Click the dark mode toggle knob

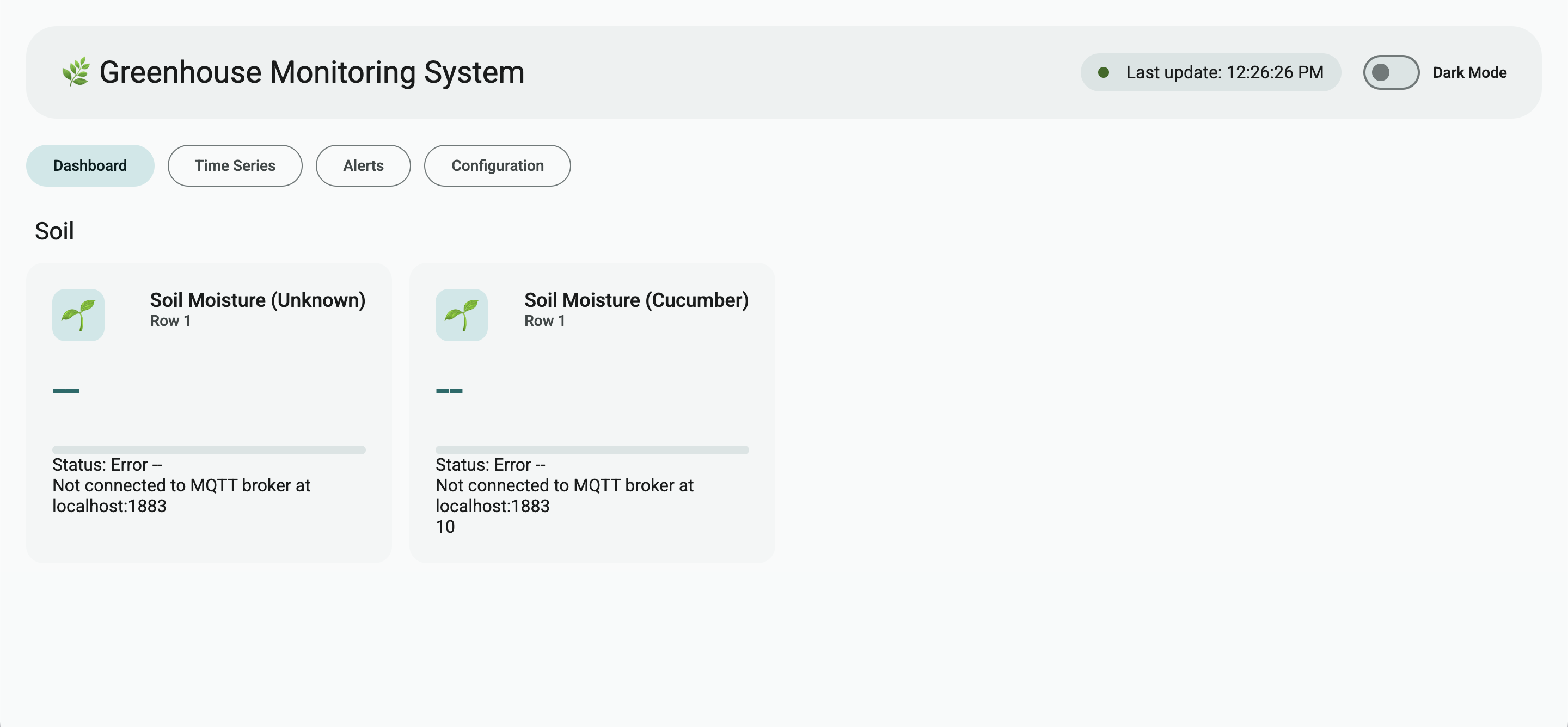(x=1381, y=73)
